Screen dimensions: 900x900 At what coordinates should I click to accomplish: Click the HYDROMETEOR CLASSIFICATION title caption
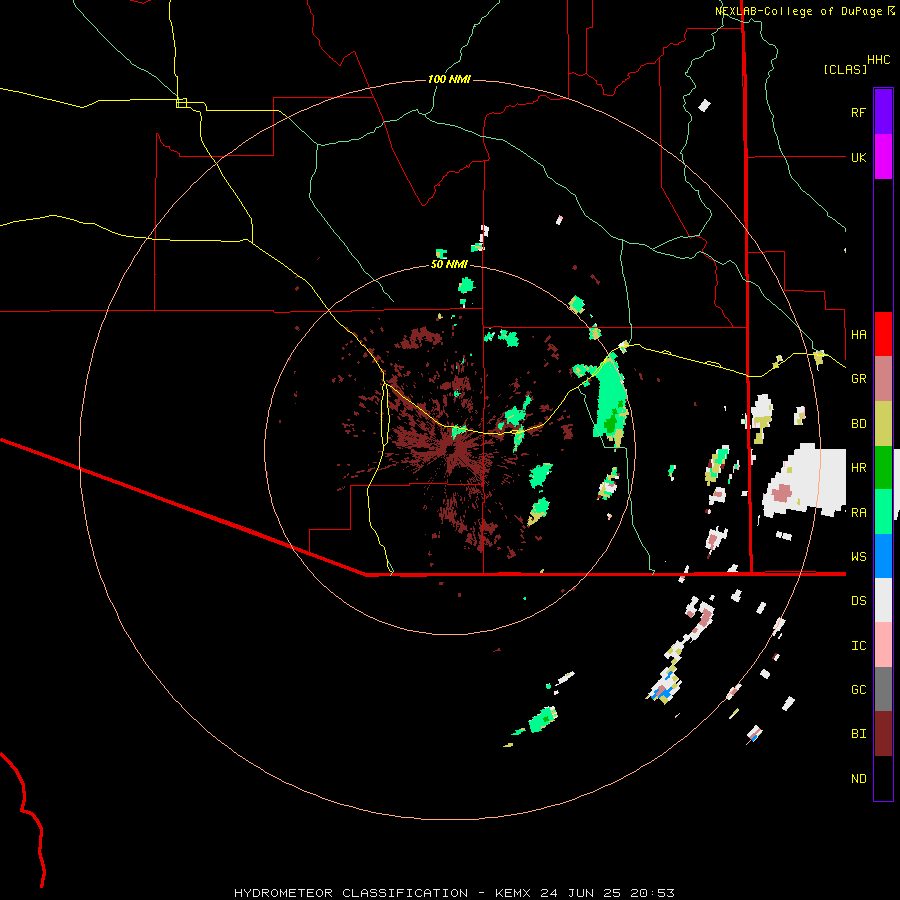351,893
